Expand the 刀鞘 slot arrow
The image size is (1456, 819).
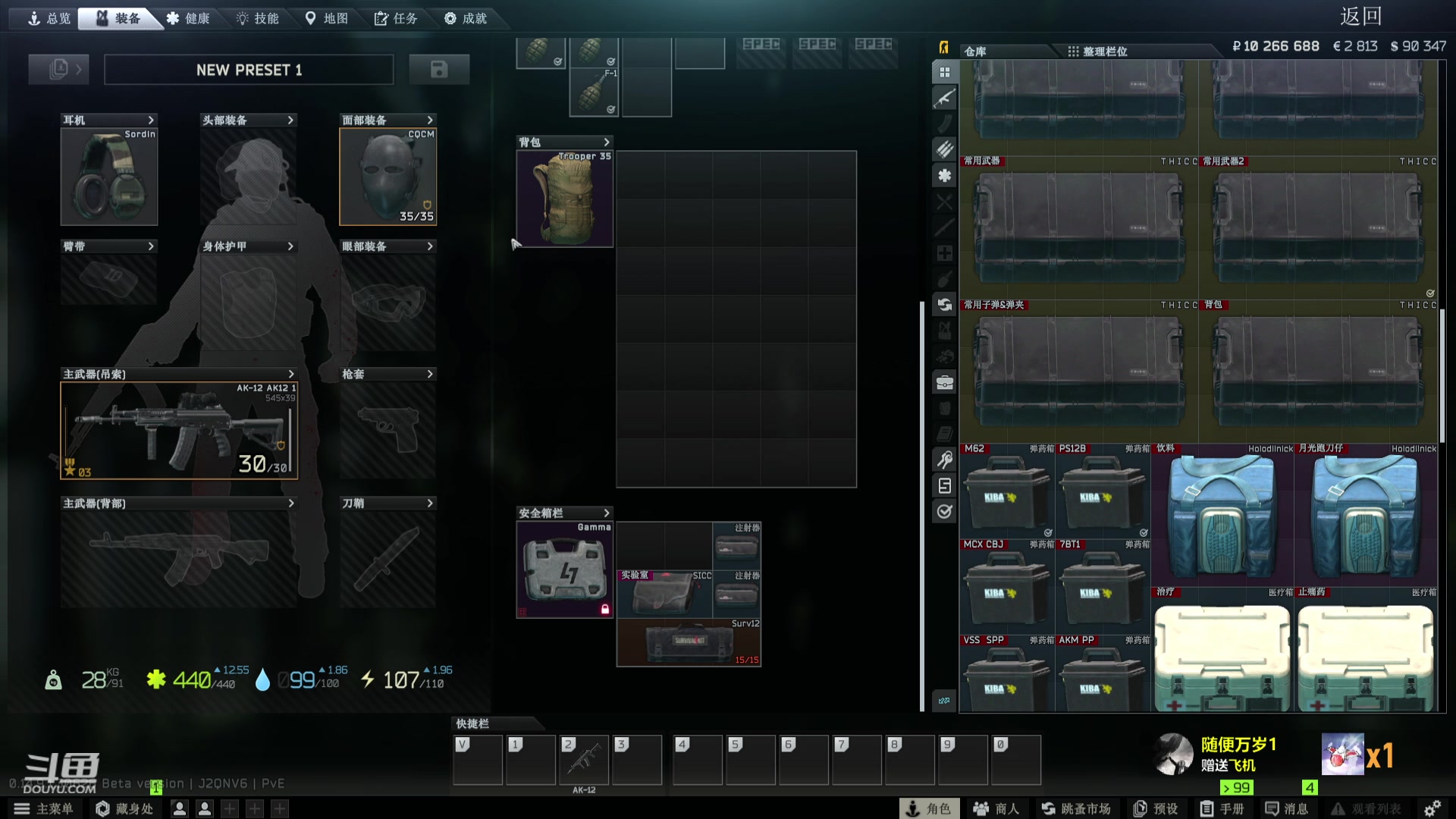click(430, 503)
